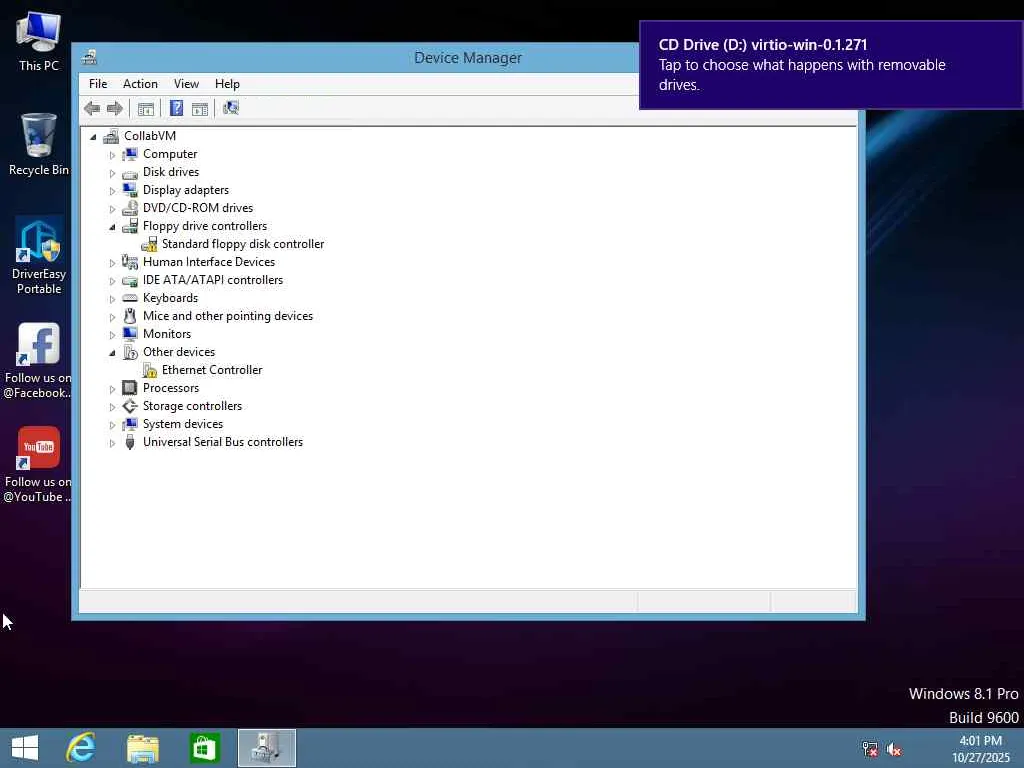Open the View menu
This screenshot has height=768, width=1024.
tap(186, 84)
